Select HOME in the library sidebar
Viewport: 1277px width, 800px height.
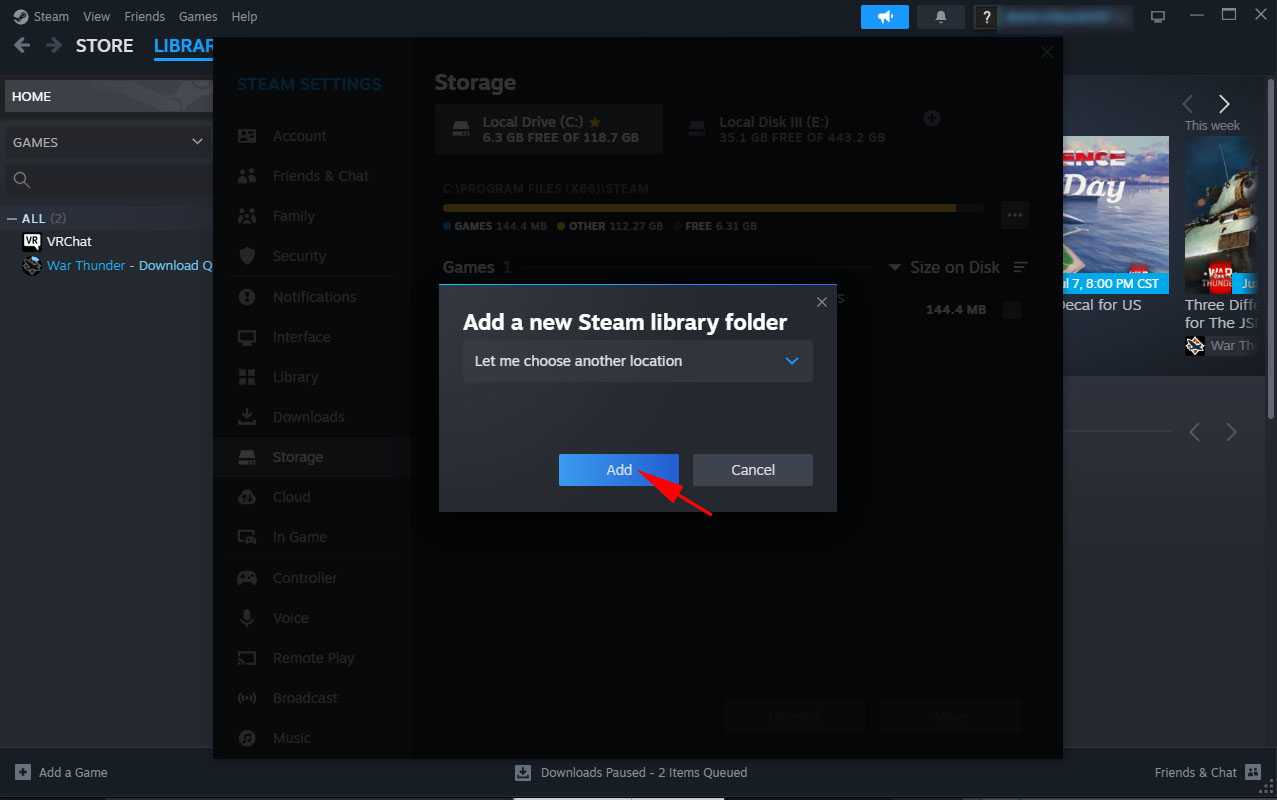[108, 96]
